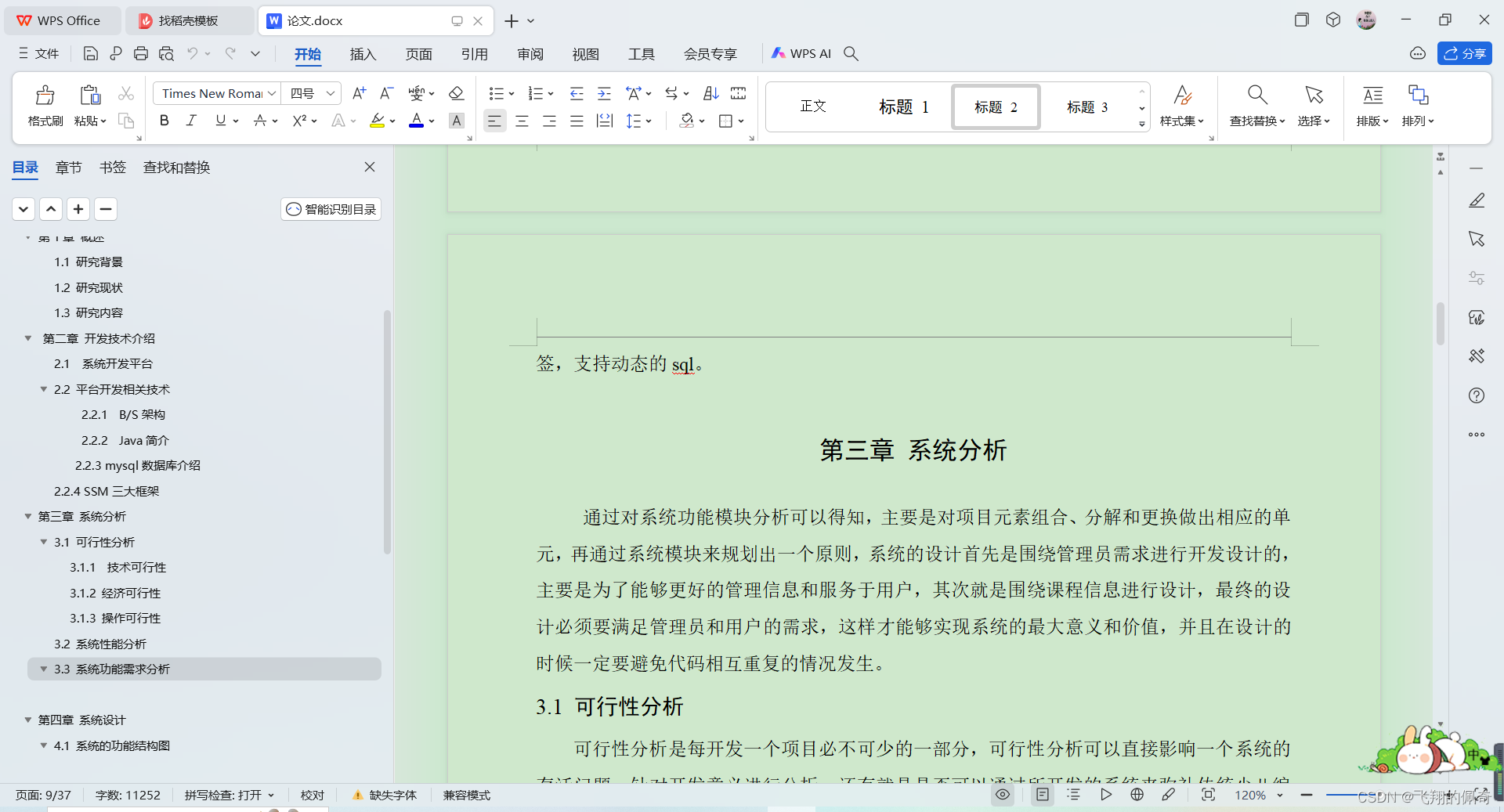The height and width of the screenshot is (812, 1504).
Task: Click the Decrease font size icon
Action: [x=386, y=93]
